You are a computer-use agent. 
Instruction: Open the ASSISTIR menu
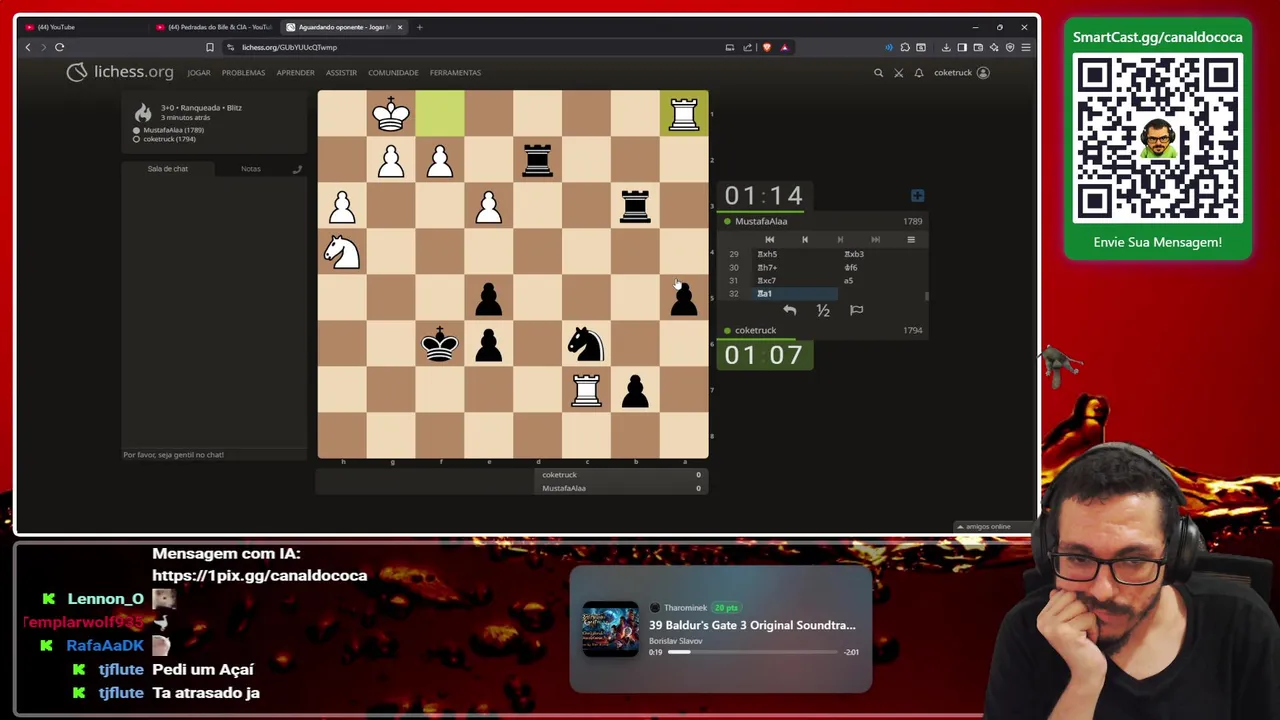click(341, 73)
